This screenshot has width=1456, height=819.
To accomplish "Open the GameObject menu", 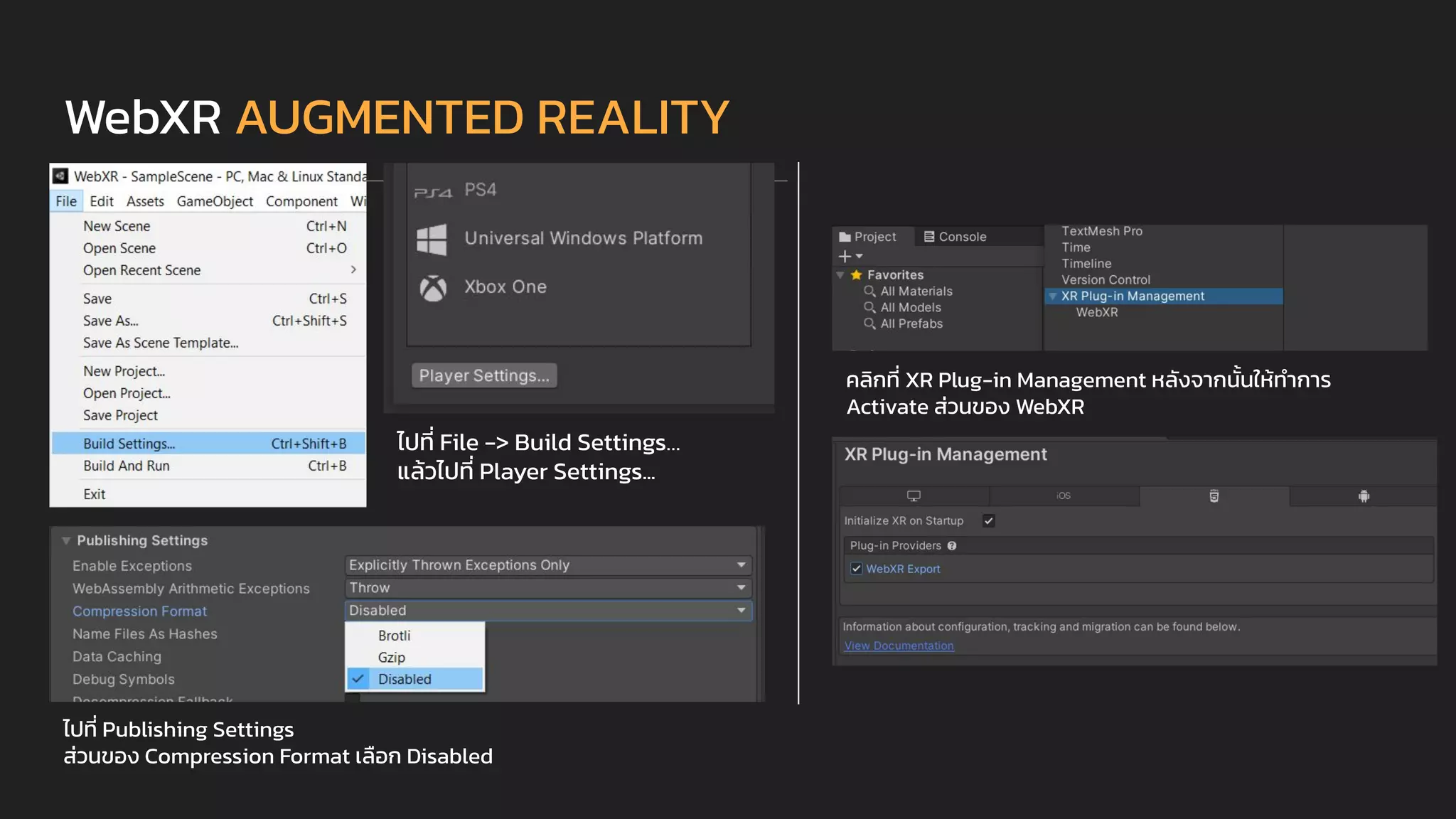I will 215,201.
